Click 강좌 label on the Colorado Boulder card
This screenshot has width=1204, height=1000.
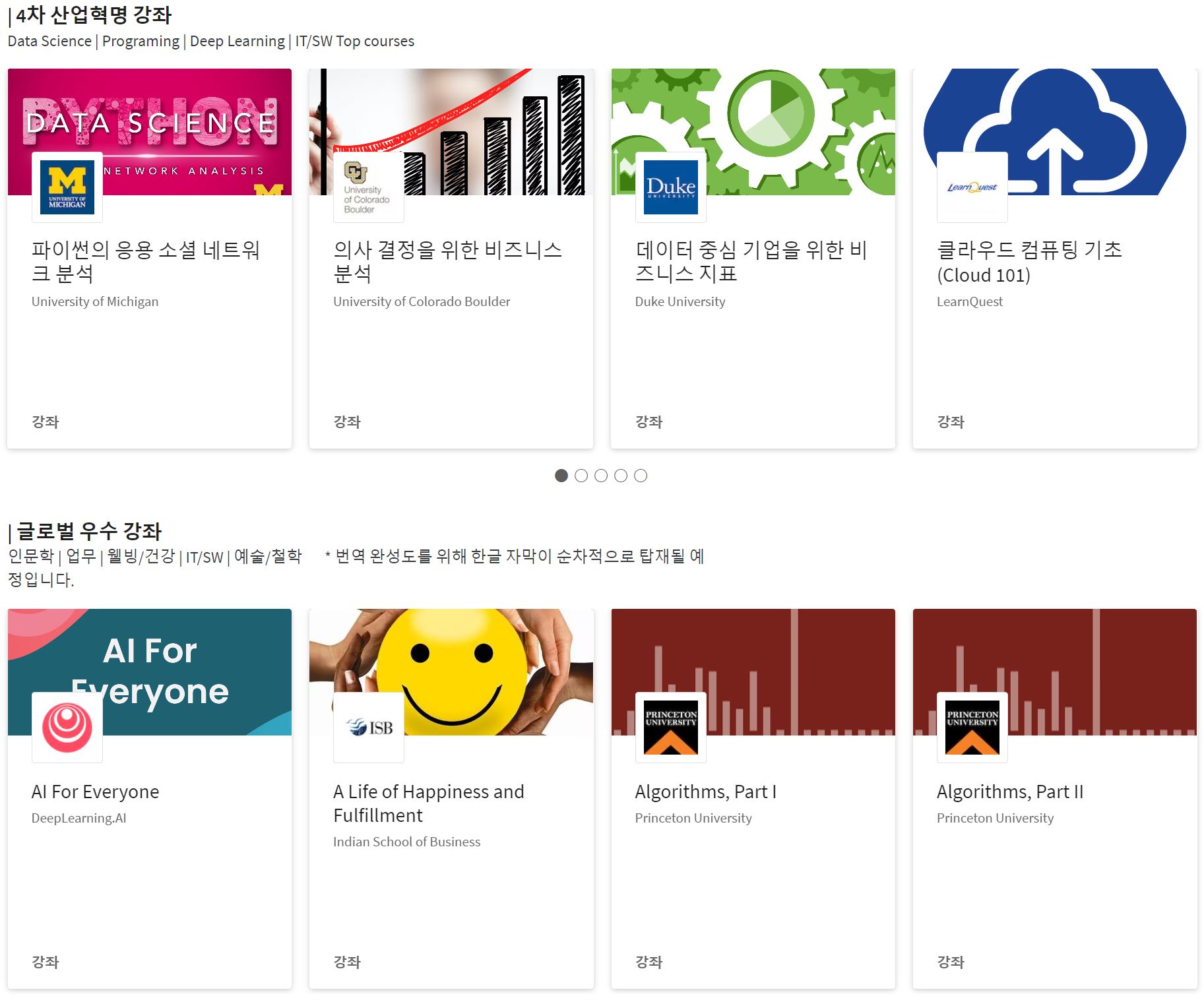[x=347, y=422]
